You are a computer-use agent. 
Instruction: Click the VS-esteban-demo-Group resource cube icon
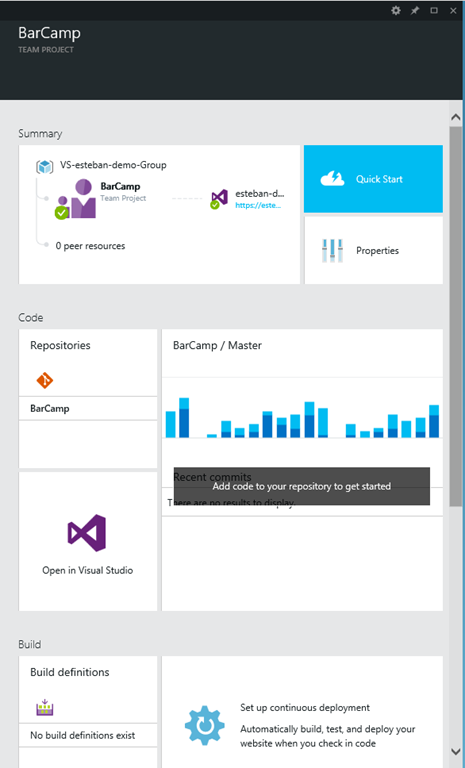pos(45,167)
